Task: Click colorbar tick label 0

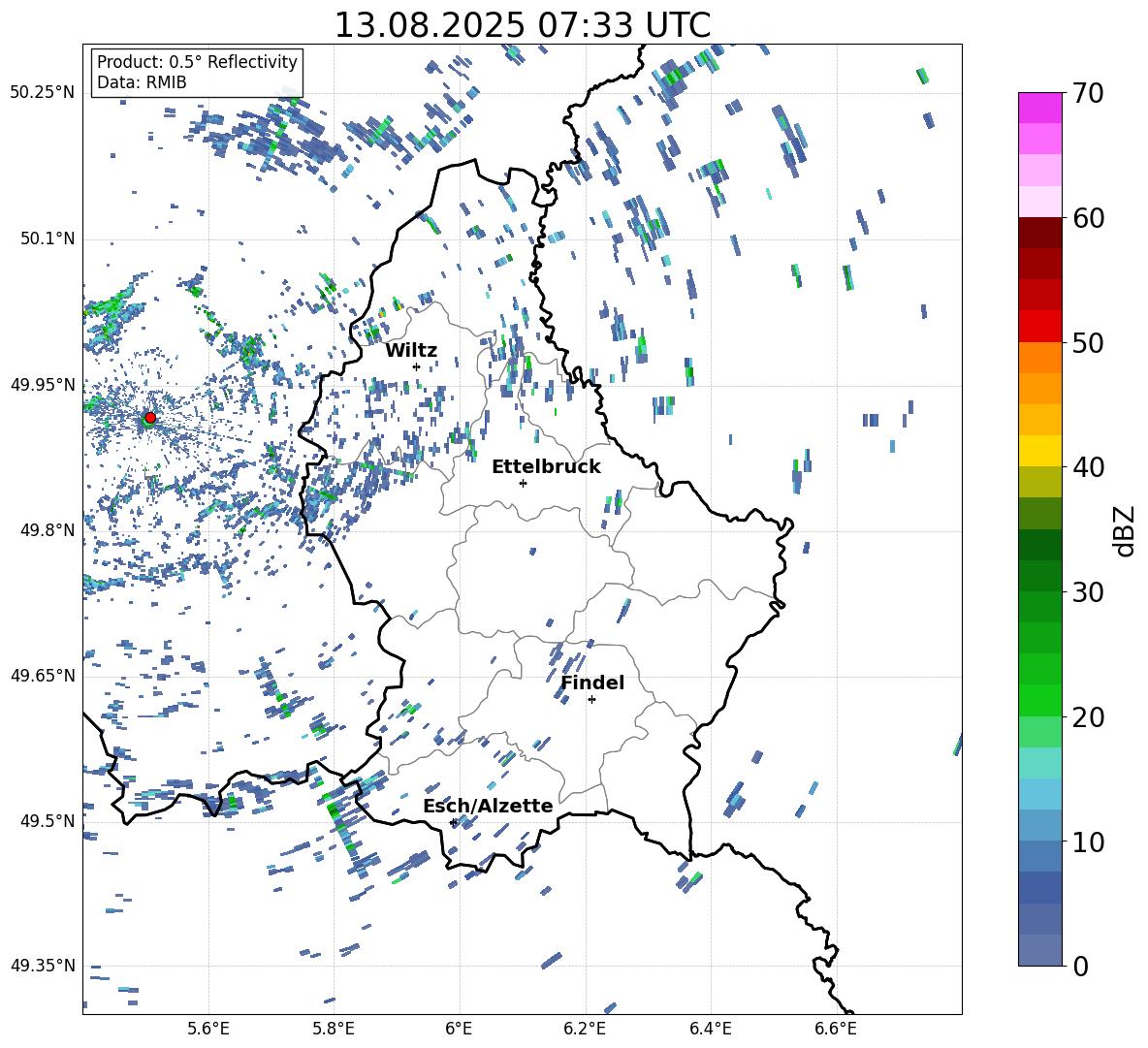Action: click(x=1081, y=966)
